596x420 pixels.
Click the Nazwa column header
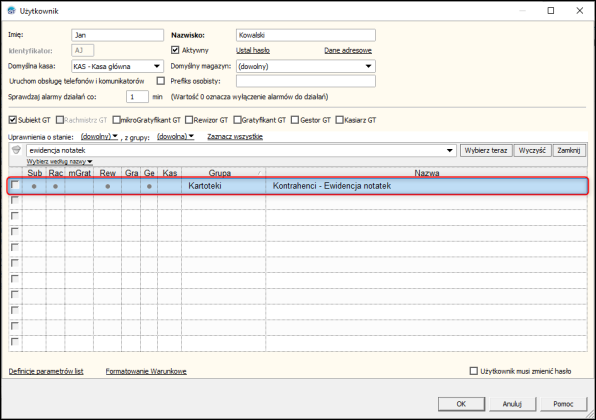(x=426, y=173)
